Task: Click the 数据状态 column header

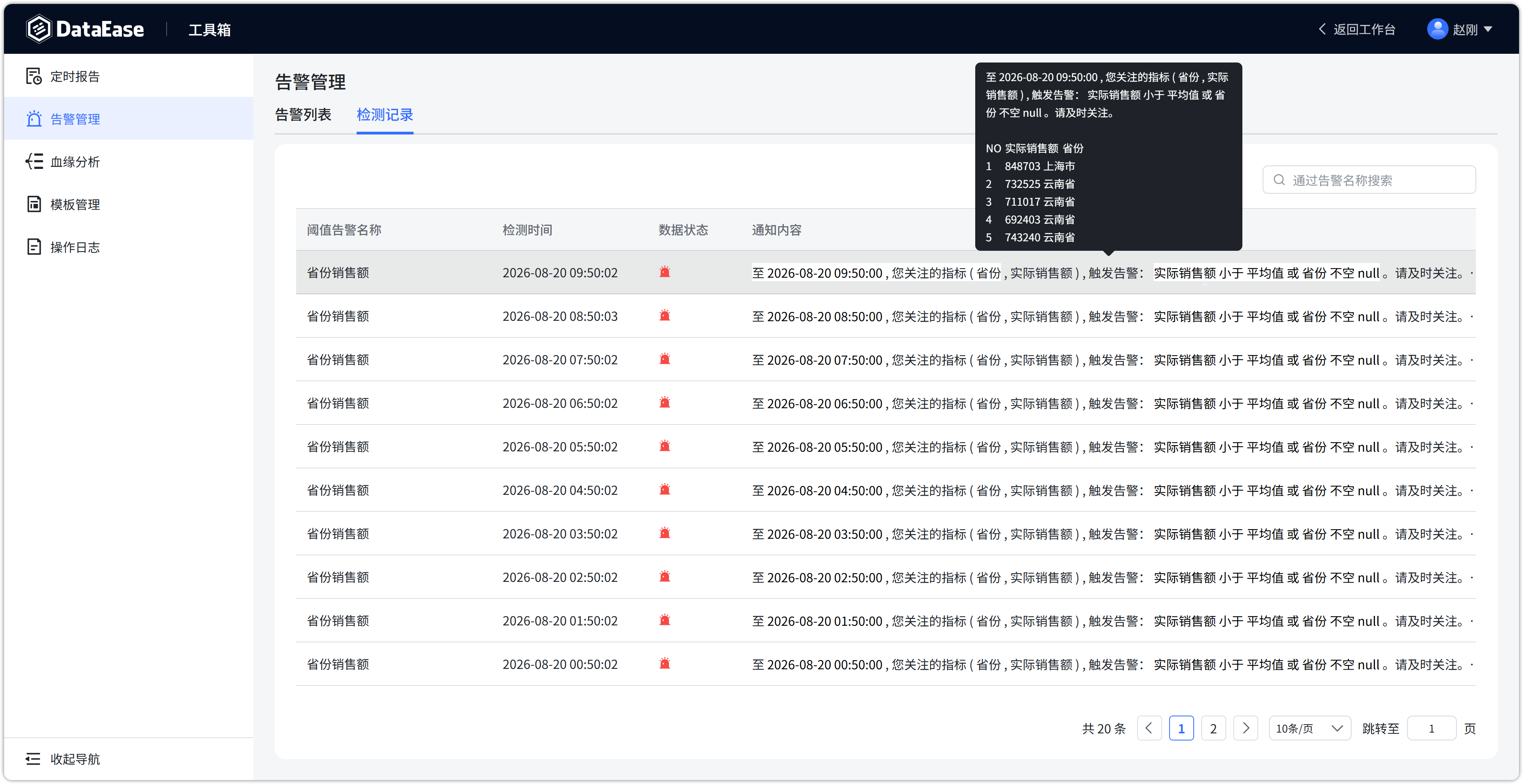Action: pos(683,229)
